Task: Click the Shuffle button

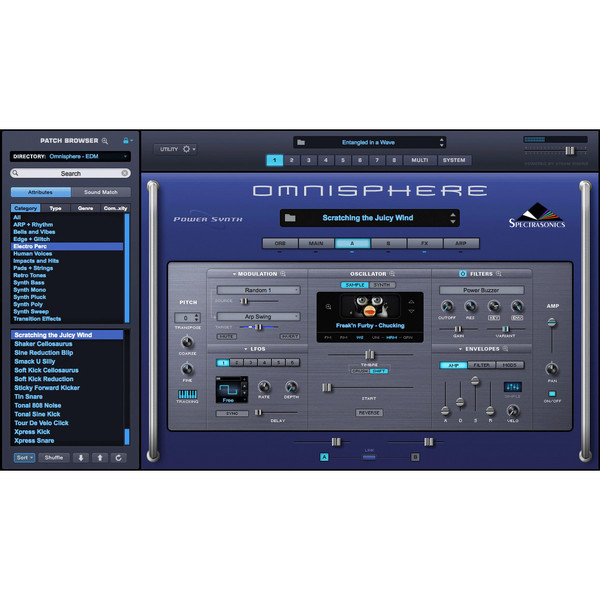Action: pyautogui.click(x=54, y=458)
